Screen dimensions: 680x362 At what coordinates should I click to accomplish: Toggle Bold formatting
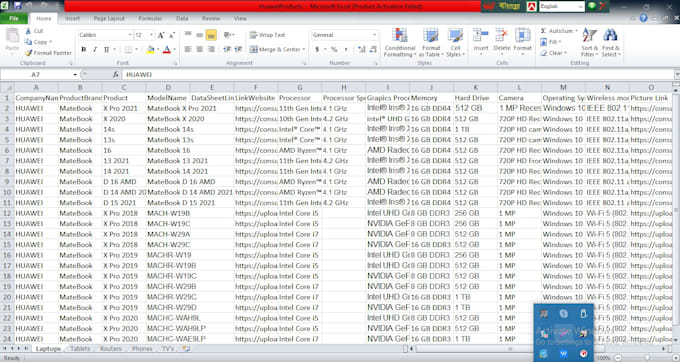[84, 50]
